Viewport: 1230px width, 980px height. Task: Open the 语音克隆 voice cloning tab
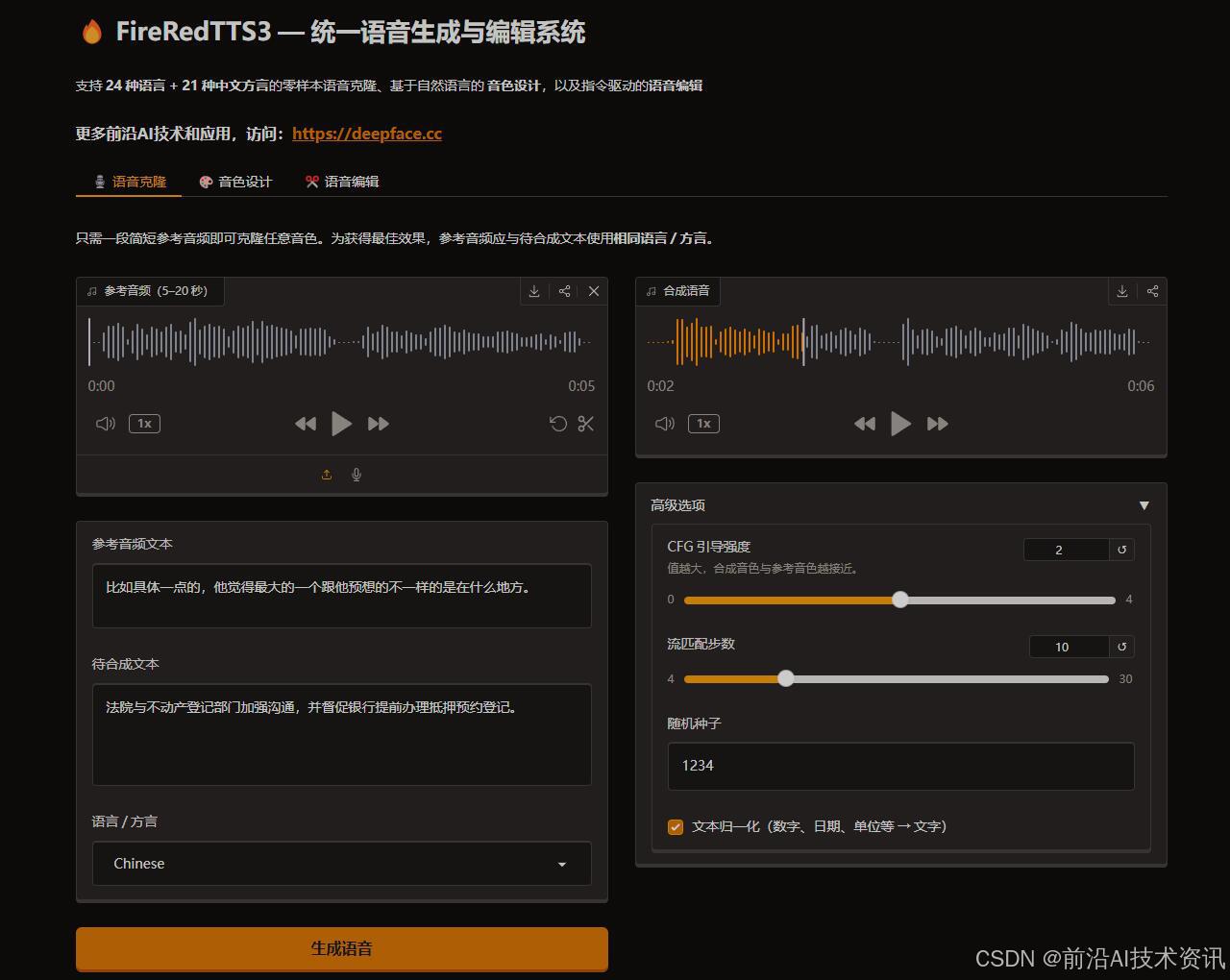point(130,182)
